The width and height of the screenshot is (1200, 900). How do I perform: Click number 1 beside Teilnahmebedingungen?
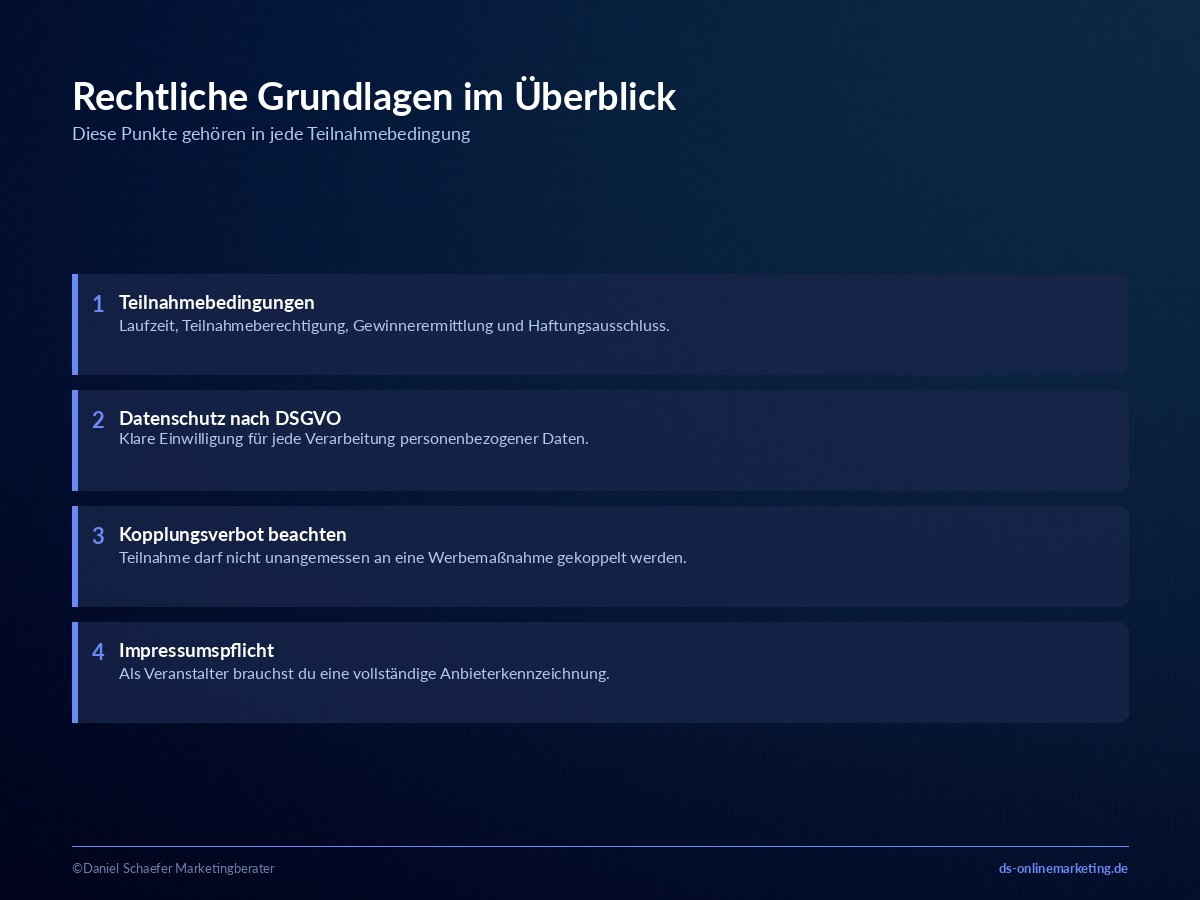98,304
